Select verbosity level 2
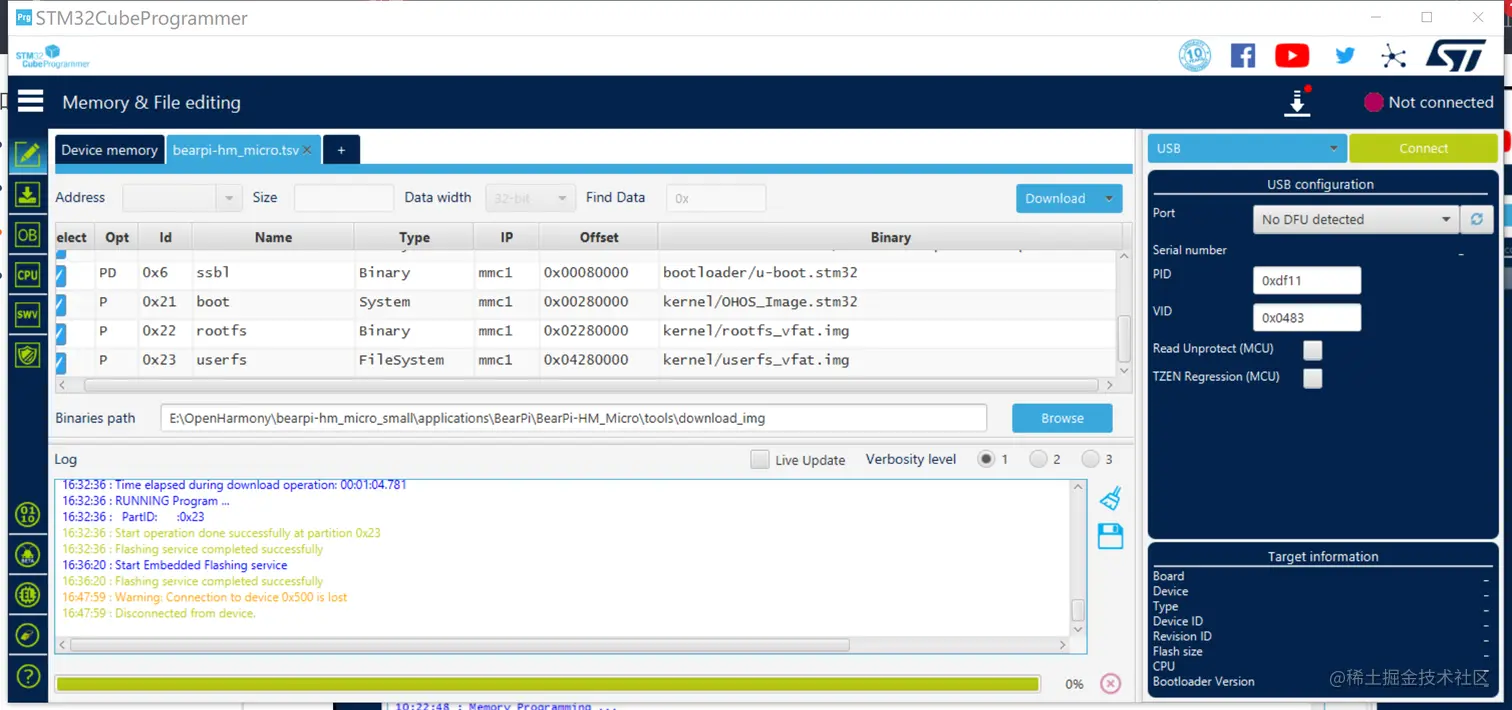The image size is (1512, 710). [x=1038, y=459]
